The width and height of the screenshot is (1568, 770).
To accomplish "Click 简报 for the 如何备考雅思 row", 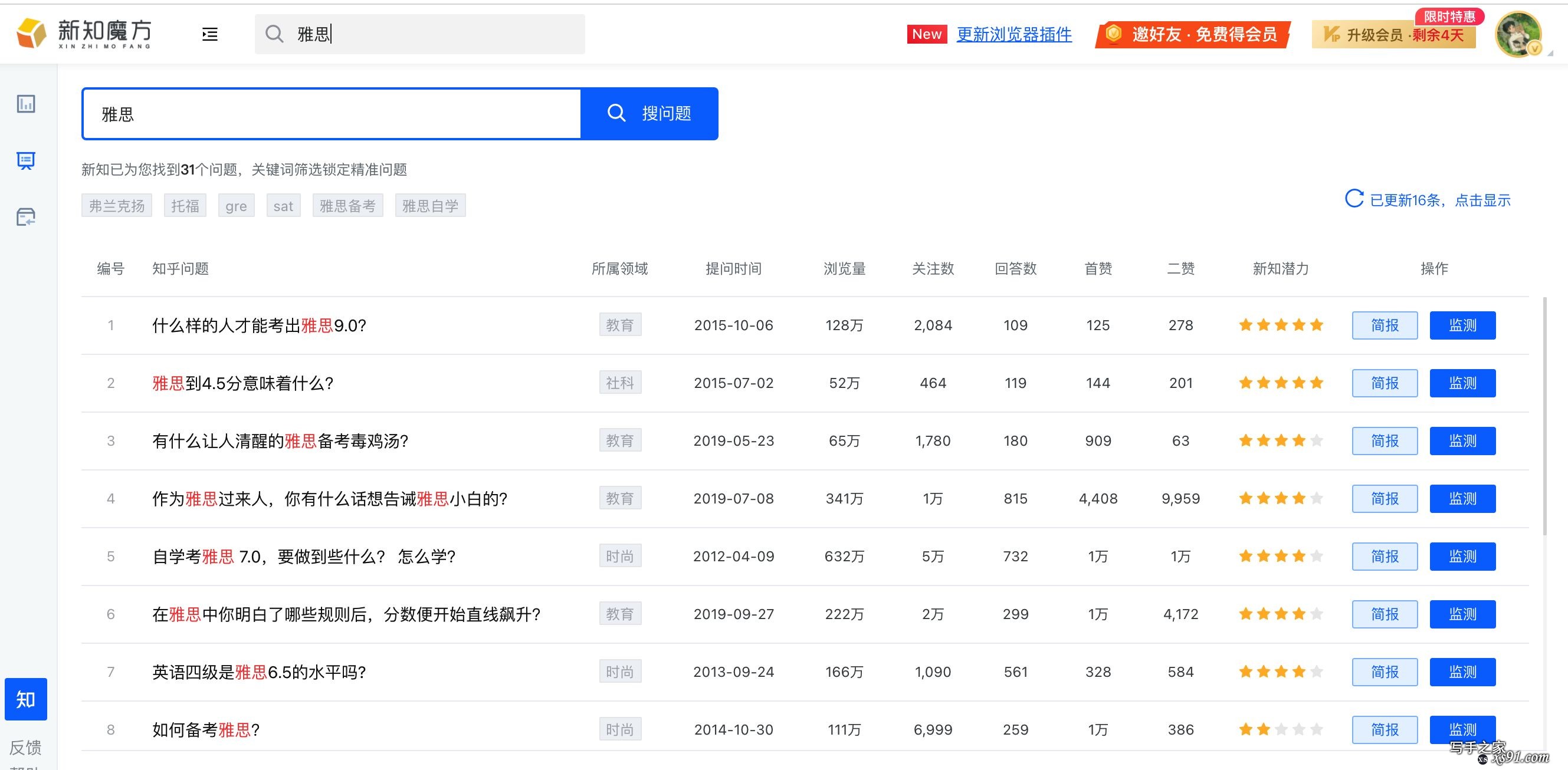I will [1385, 729].
